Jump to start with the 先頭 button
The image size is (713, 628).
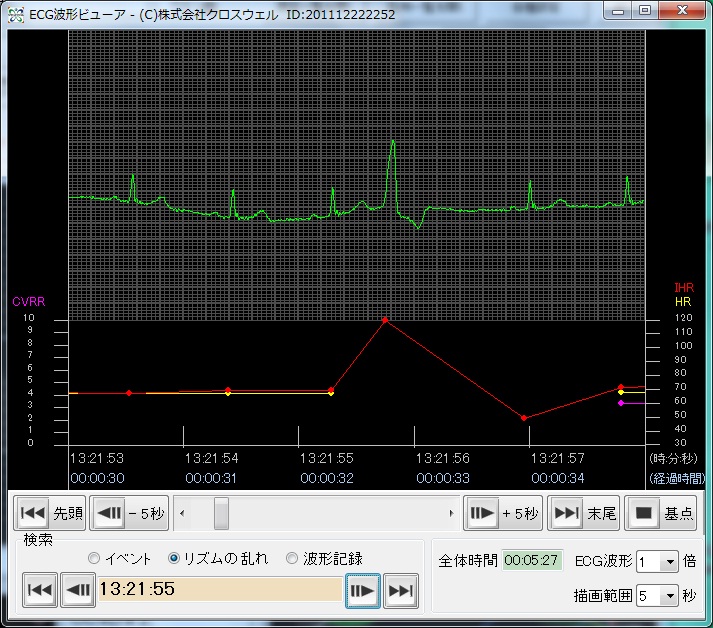49,513
